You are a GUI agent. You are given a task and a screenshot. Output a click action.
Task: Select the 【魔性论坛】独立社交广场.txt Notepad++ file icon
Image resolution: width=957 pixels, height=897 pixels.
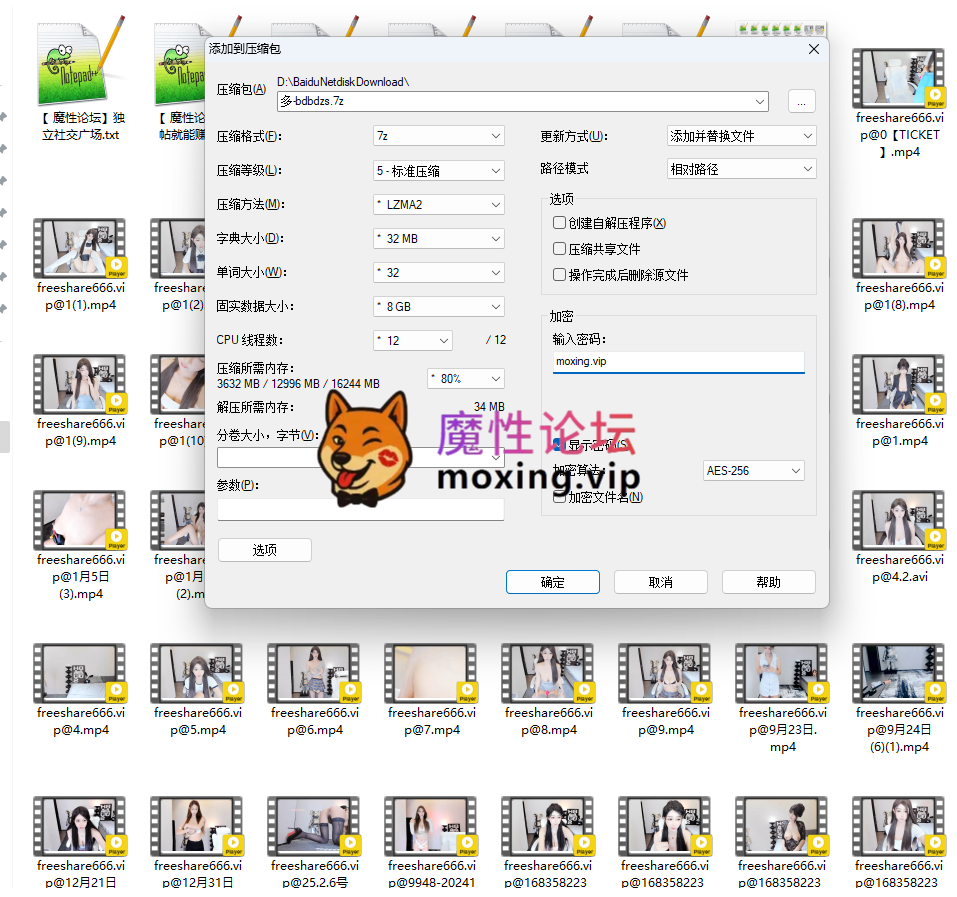tap(81, 63)
